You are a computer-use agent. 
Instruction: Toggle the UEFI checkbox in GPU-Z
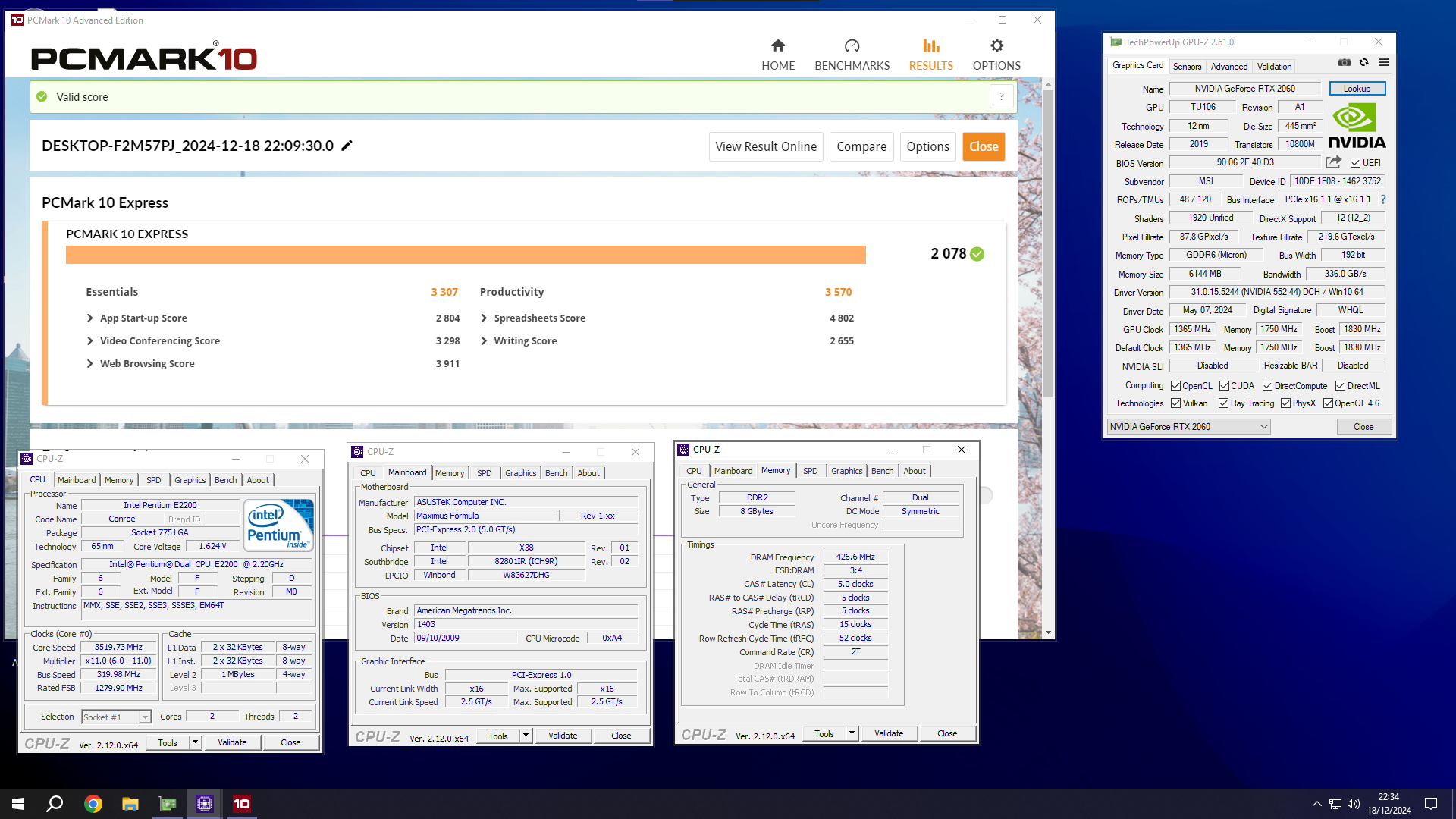[x=1355, y=163]
